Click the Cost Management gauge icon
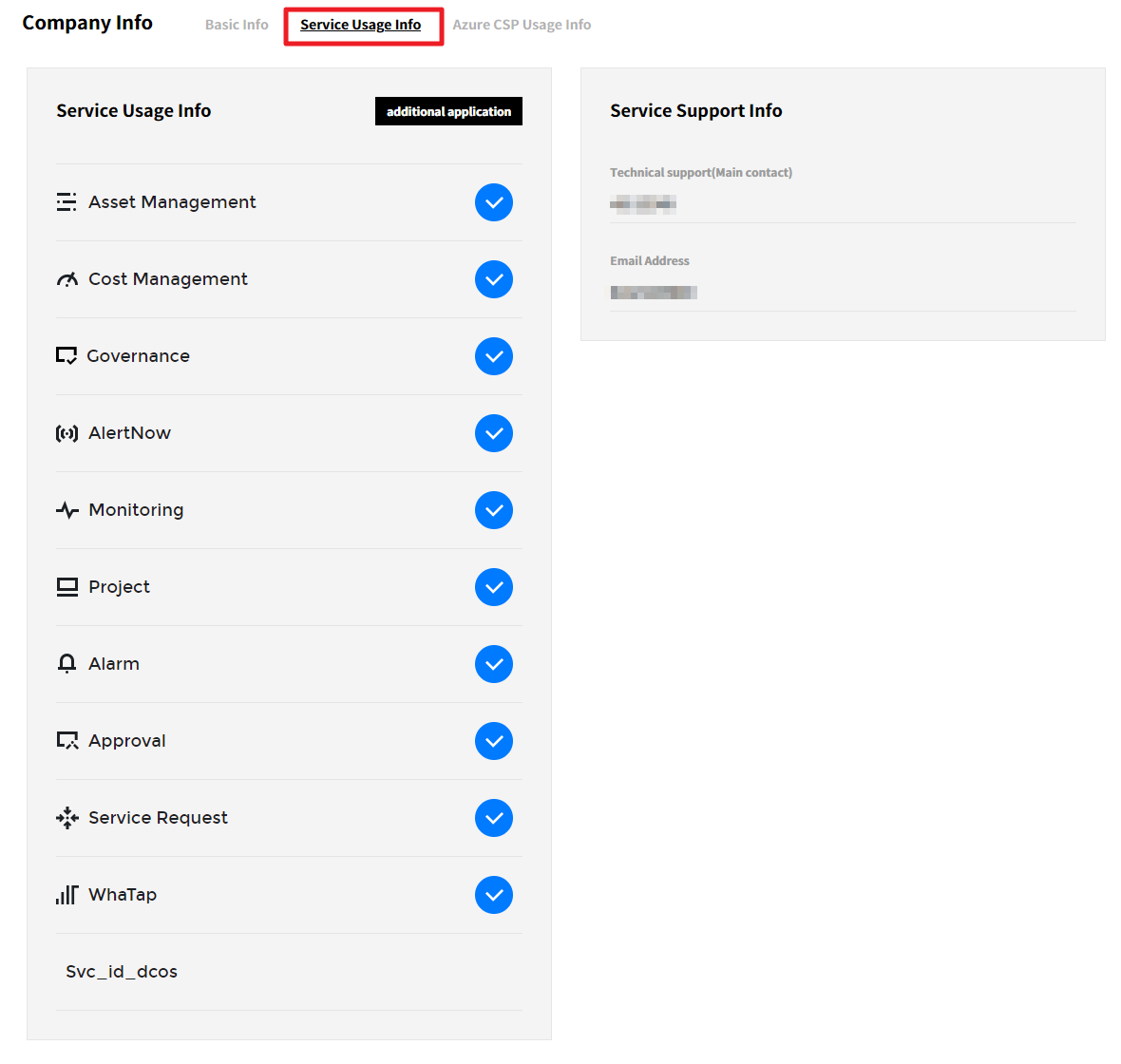This screenshot has width=1121, height=1064. [x=66, y=279]
